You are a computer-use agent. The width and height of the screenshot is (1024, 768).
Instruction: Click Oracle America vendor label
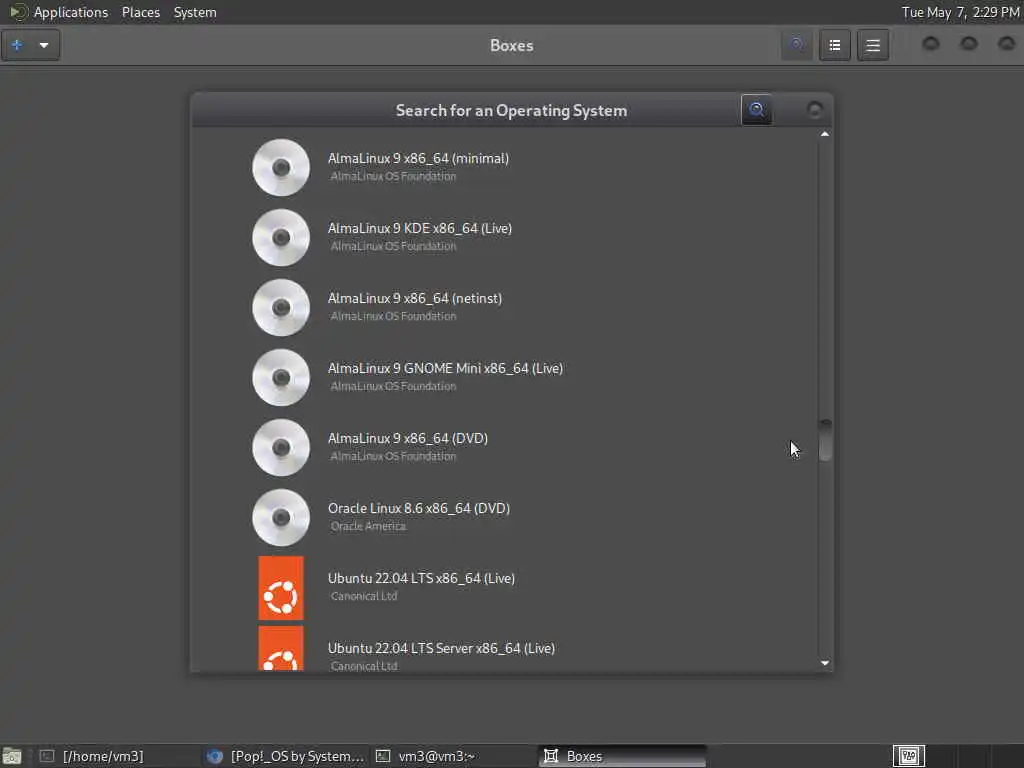click(368, 526)
